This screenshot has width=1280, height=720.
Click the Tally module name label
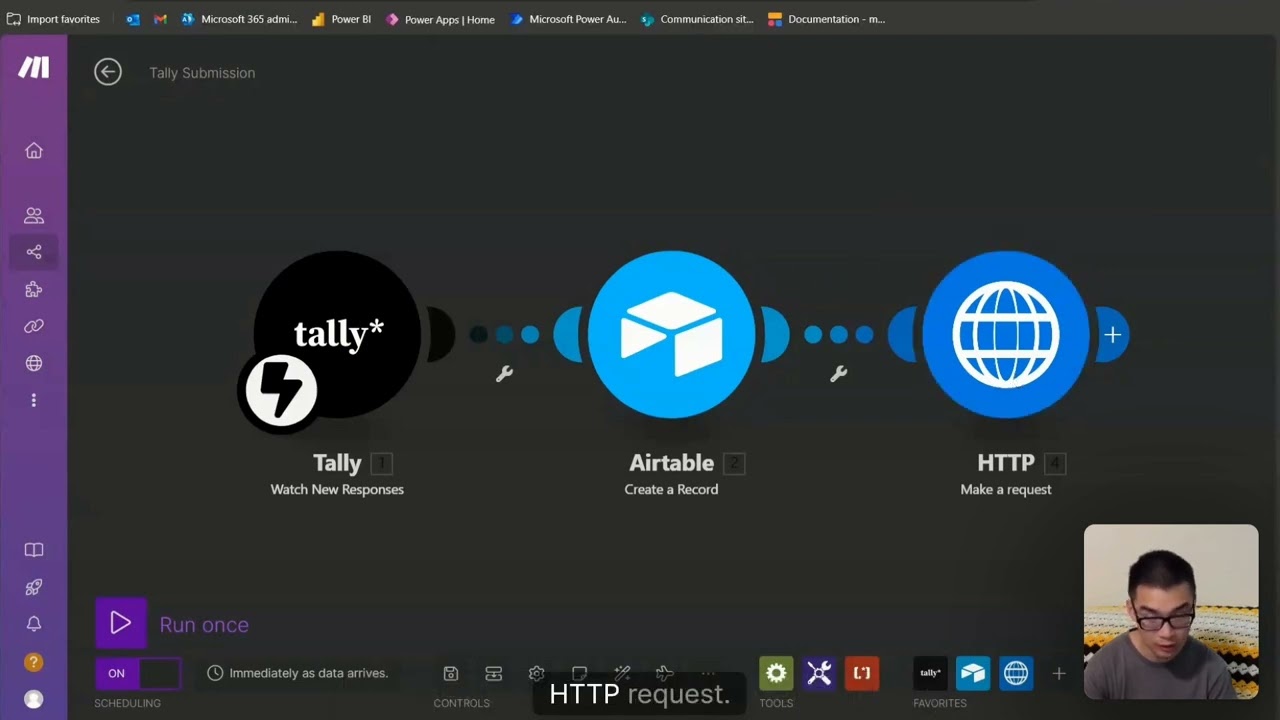point(337,463)
